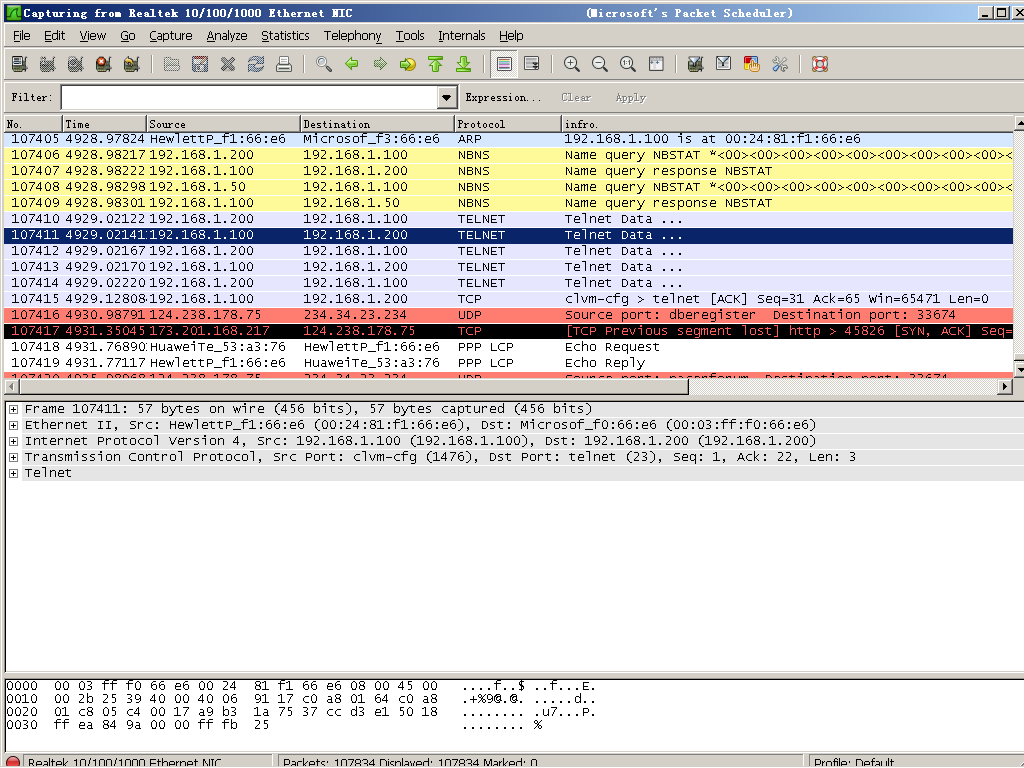The image size is (1024, 768).
Task: Zoom in on packet text
Action: pyautogui.click(x=571, y=64)
